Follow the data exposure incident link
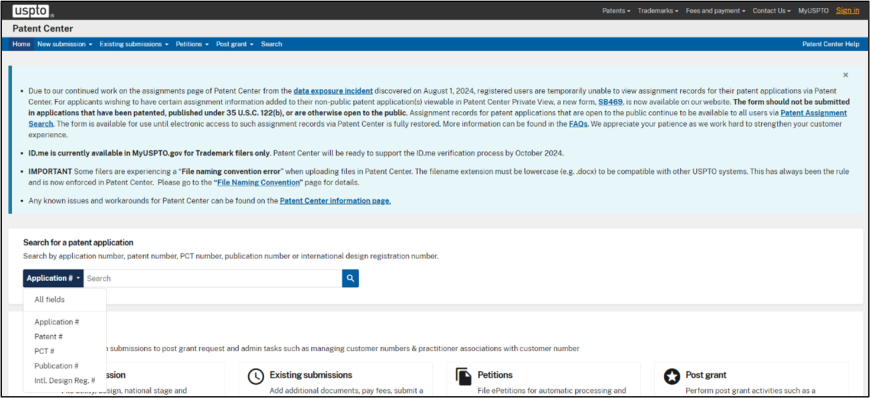The image size is (870, 398). [333, 90]
